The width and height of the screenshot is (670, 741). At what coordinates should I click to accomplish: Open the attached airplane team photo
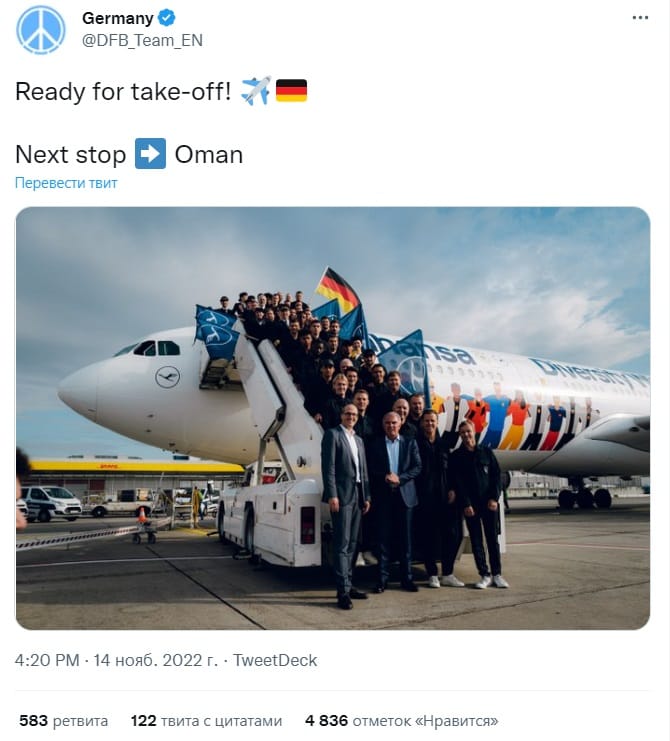333,418
